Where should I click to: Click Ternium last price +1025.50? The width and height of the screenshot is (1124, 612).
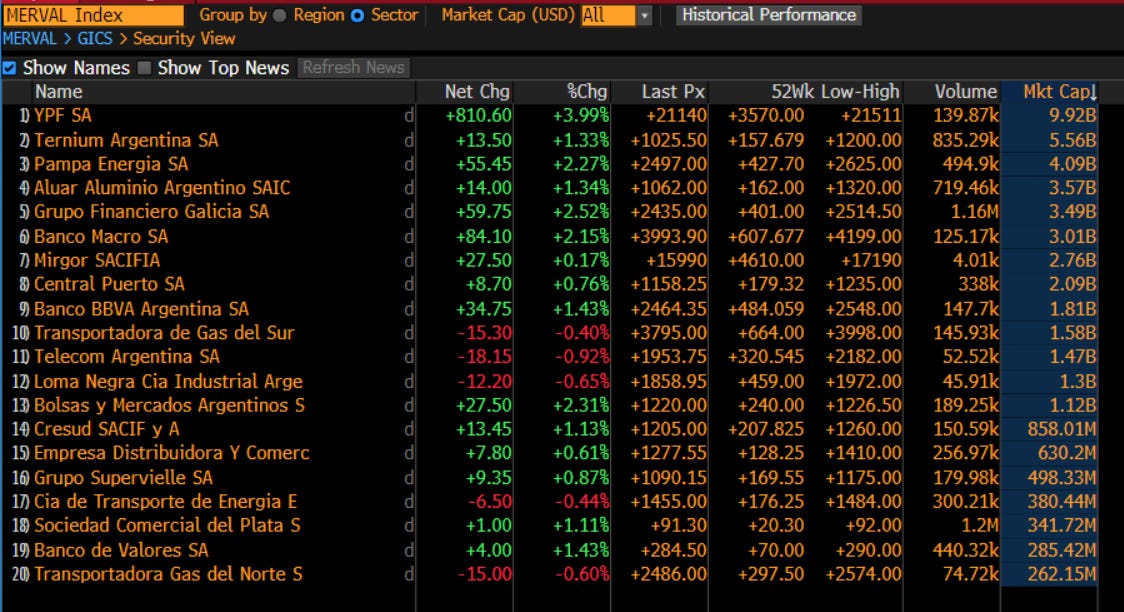[668, 140]
